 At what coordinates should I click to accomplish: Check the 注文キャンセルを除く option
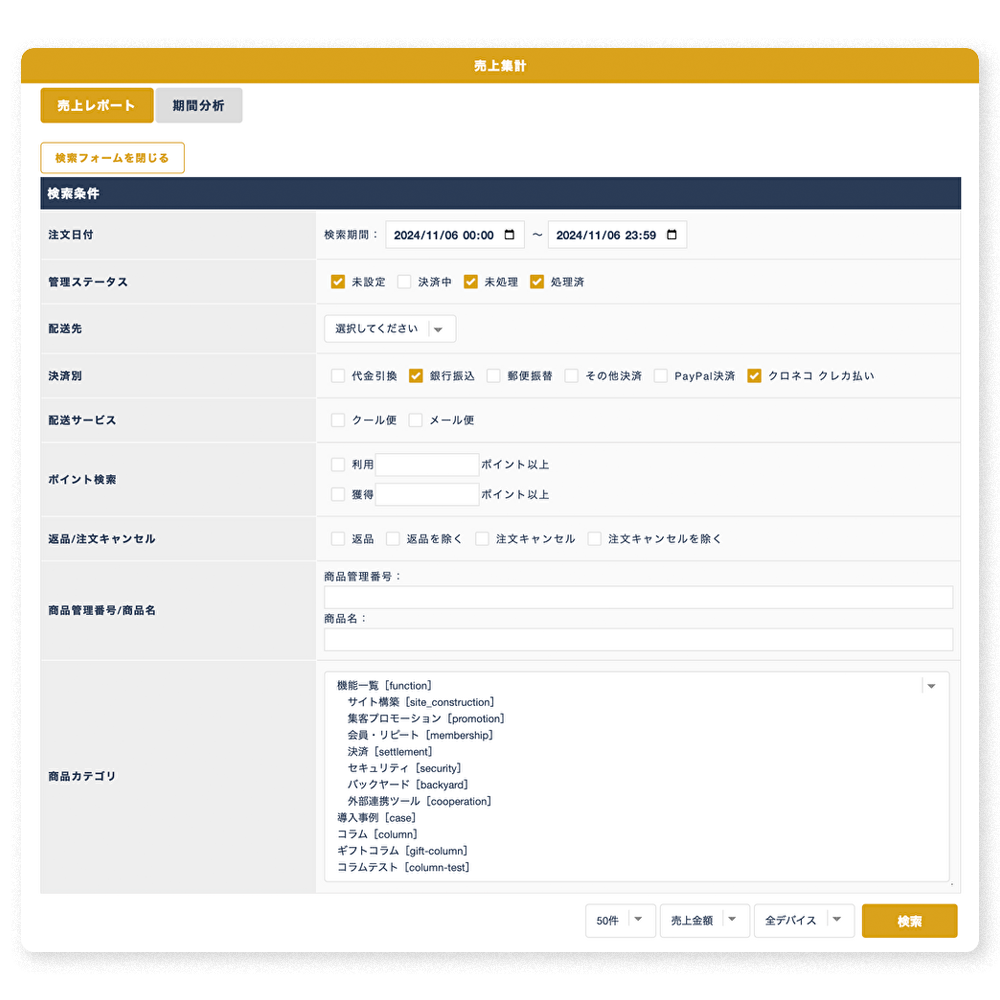[x=595, y=539]
